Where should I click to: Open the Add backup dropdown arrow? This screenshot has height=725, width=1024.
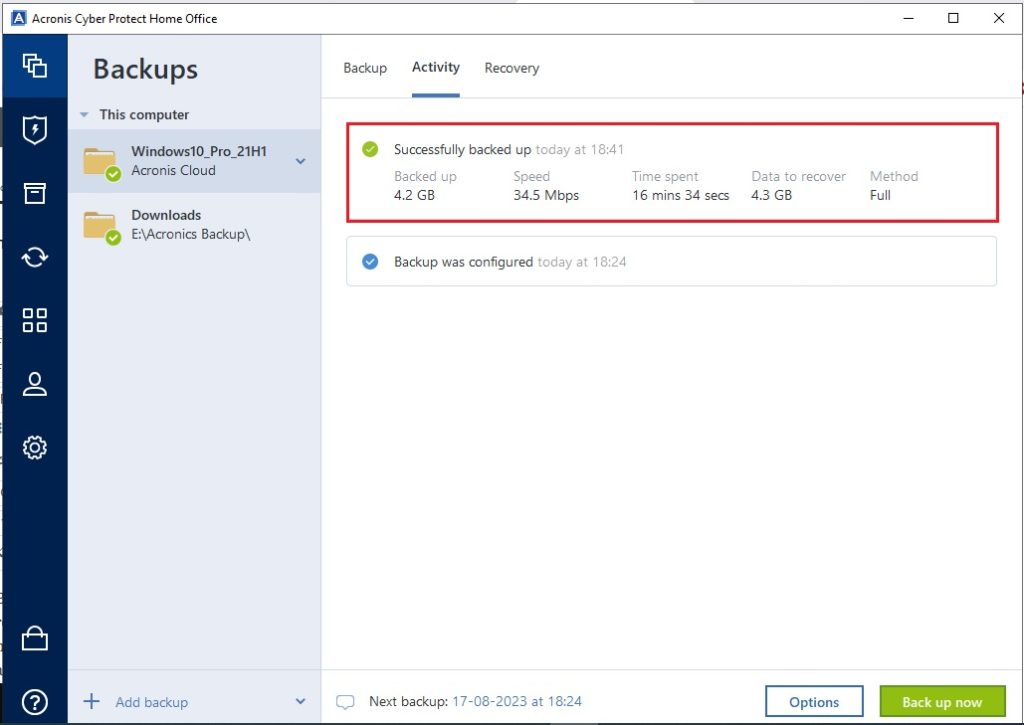pos(300,701)
